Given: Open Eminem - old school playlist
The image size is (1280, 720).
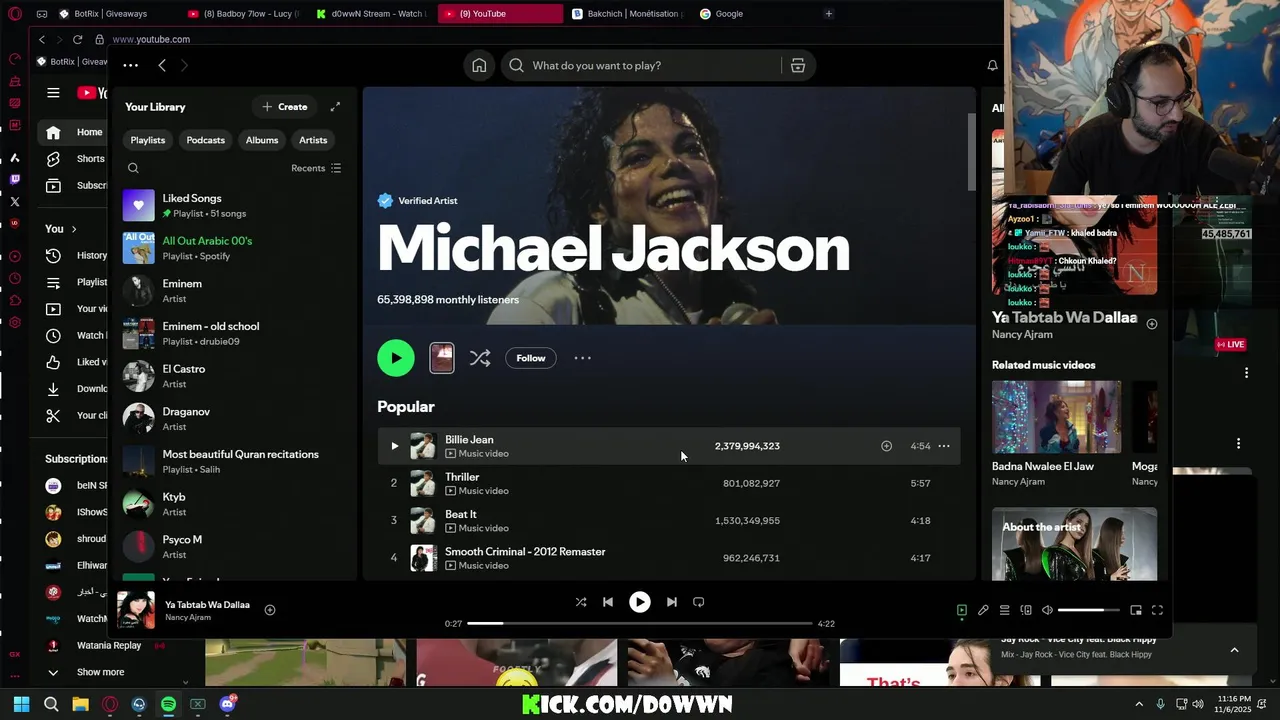Looking at the screenshot, I should (x=234, y=333).
